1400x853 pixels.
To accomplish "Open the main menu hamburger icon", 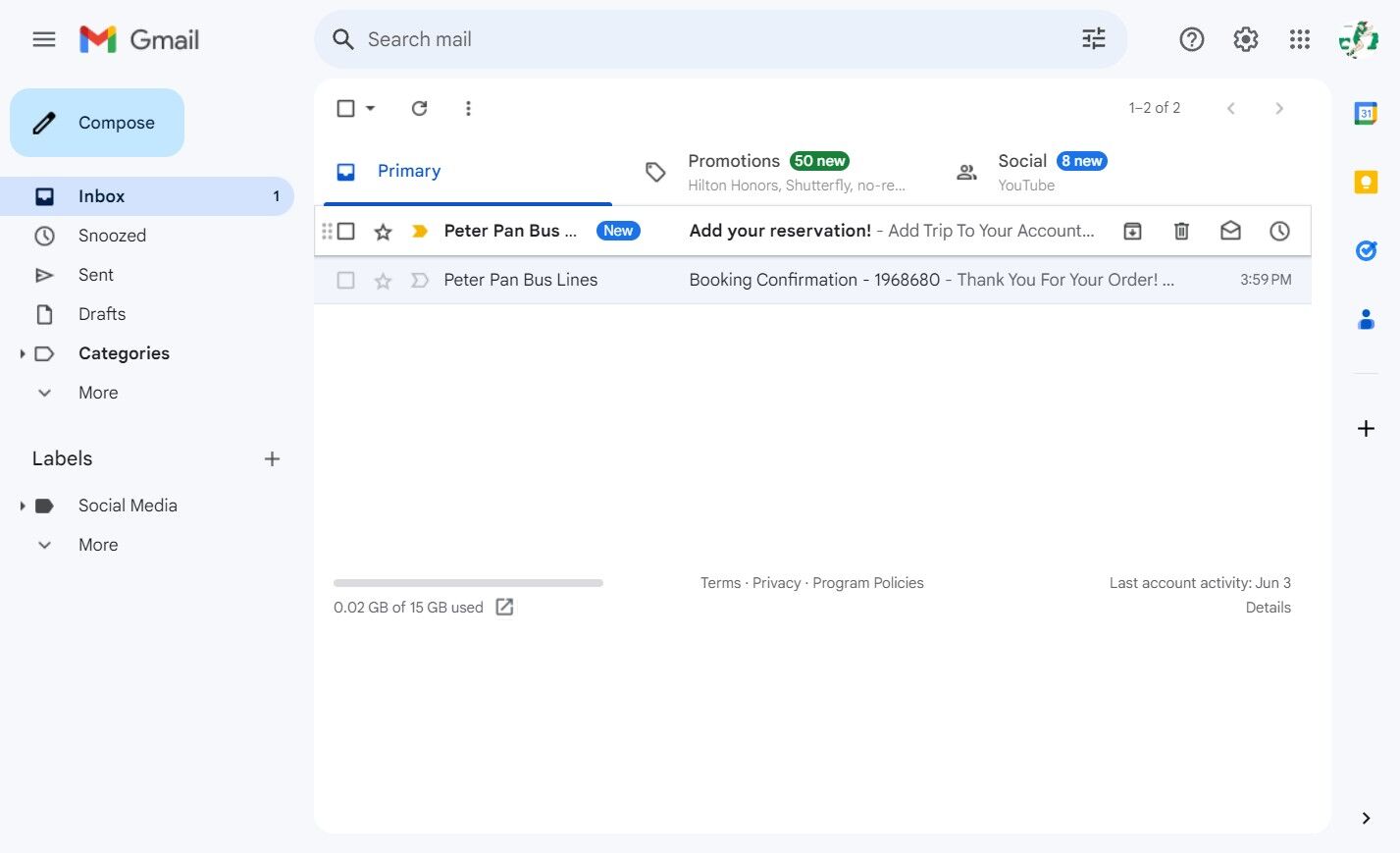I will point(44,39).
